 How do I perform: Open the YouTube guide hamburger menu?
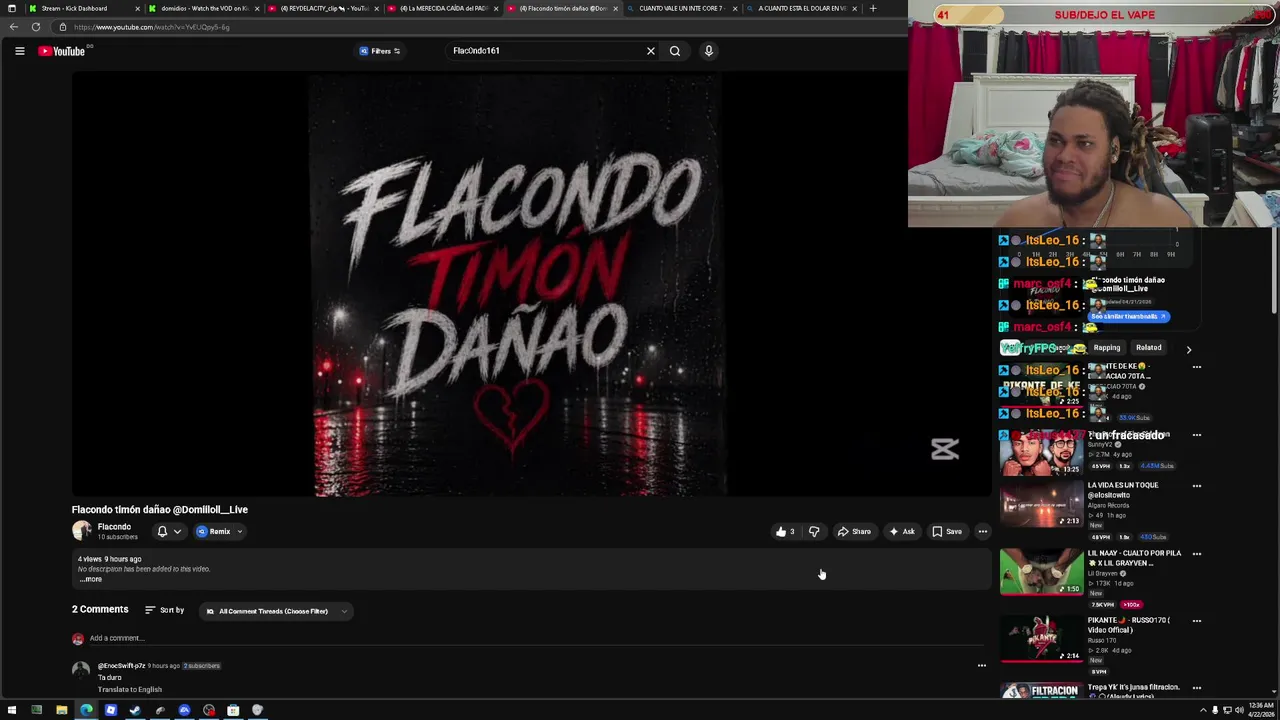click(x=19, y=51)
